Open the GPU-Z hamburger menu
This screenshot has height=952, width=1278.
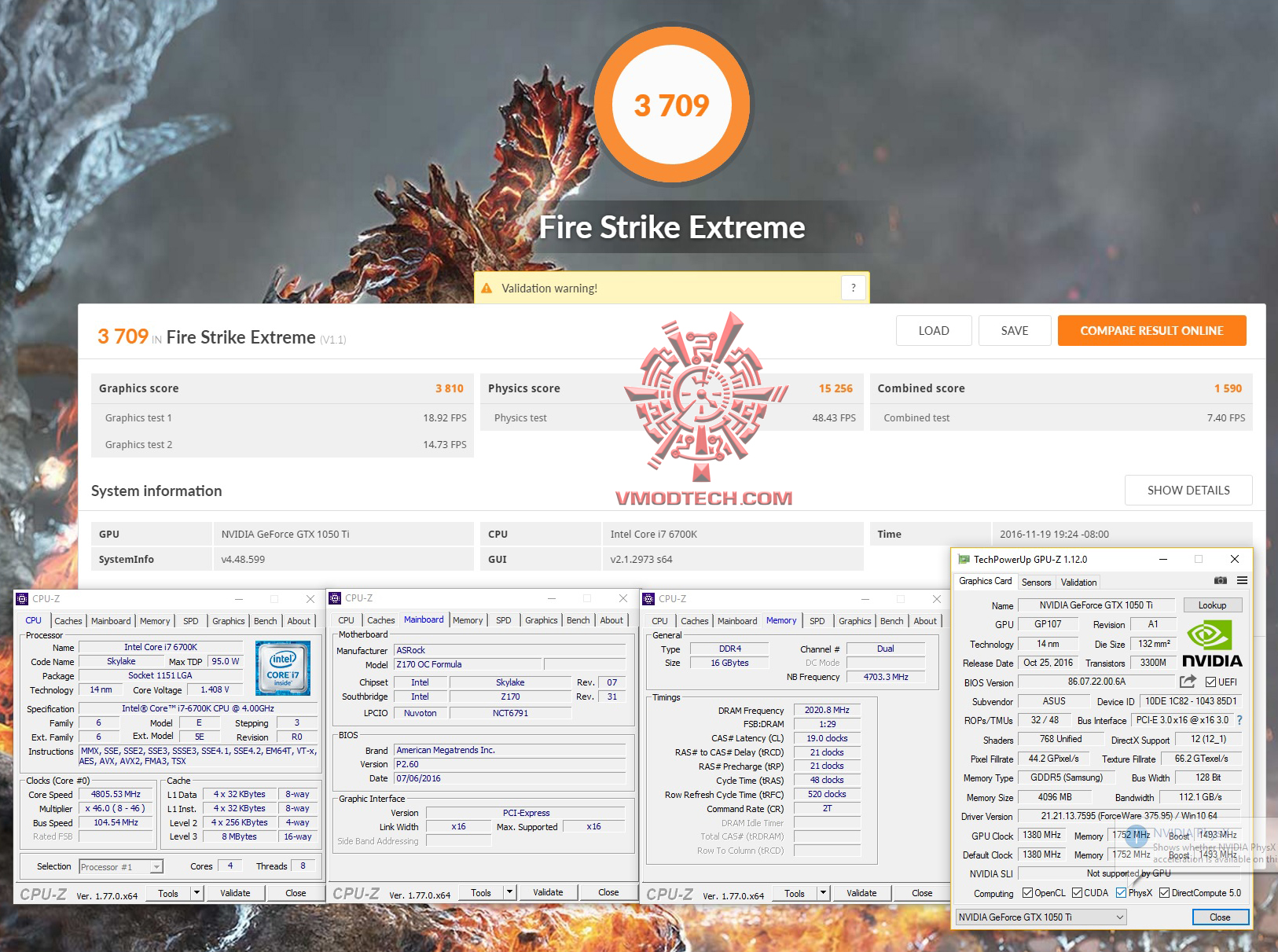pyautogui.click(x=1242, y=580)
